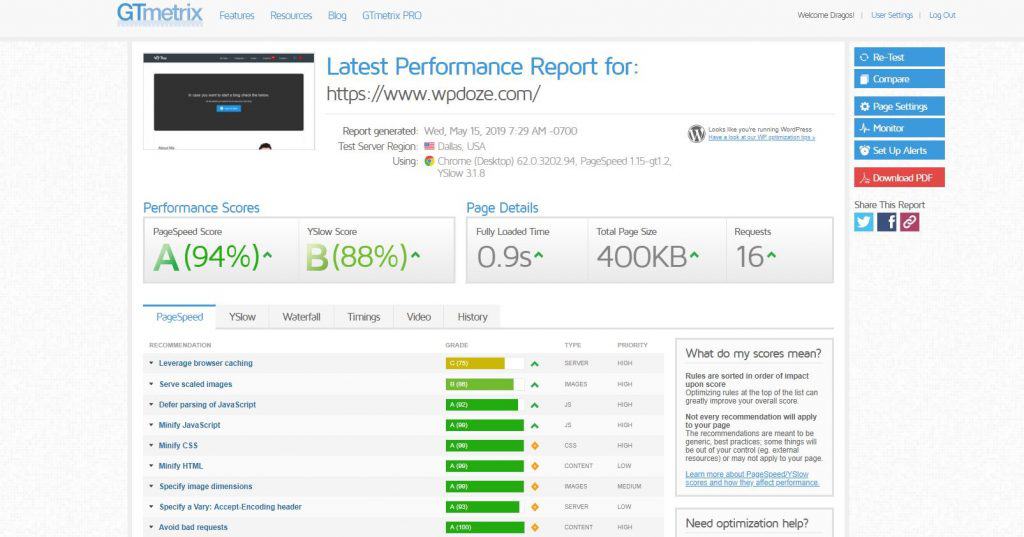This screenshot has height=537, width=1024.
Task: Open the Timings tab
Action: click(364, 317)
